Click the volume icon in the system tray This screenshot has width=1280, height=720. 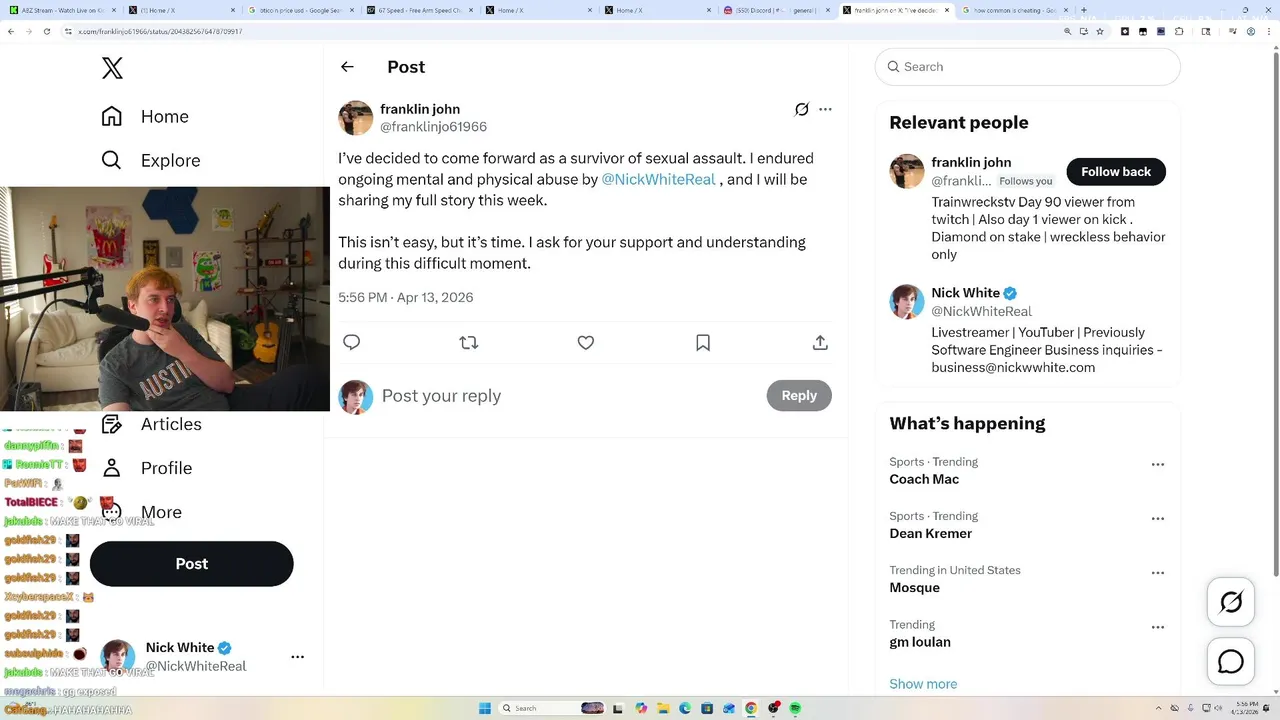(x=1219, y=708)
